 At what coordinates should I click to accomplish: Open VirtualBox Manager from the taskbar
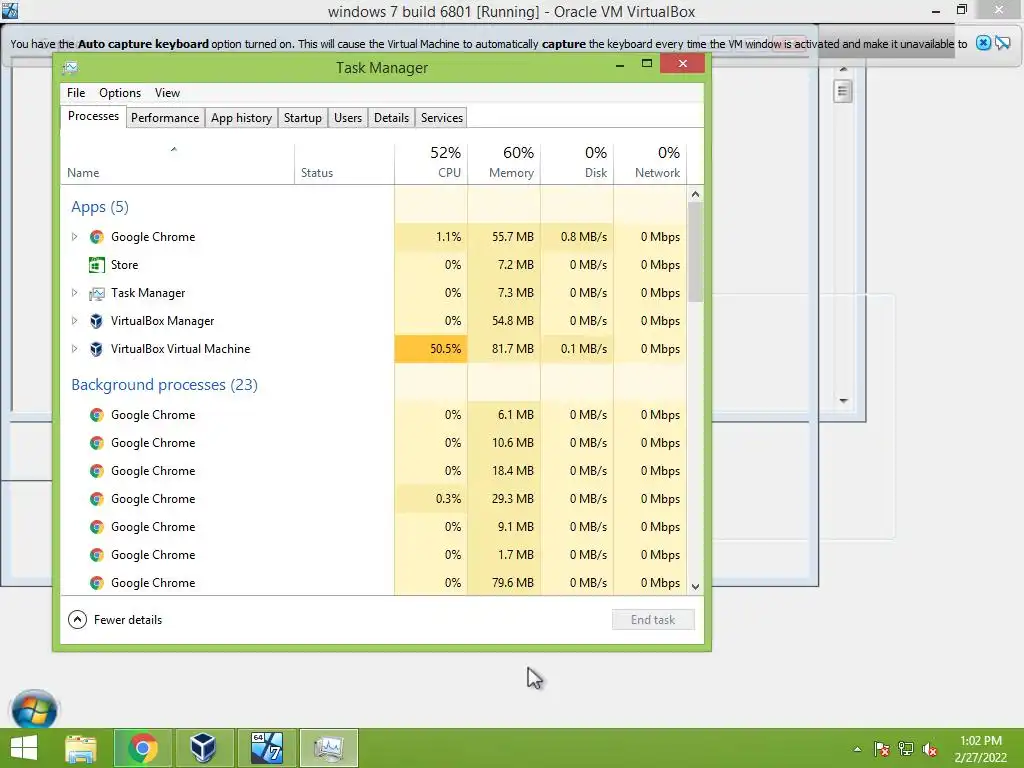[x=203, y=748]
